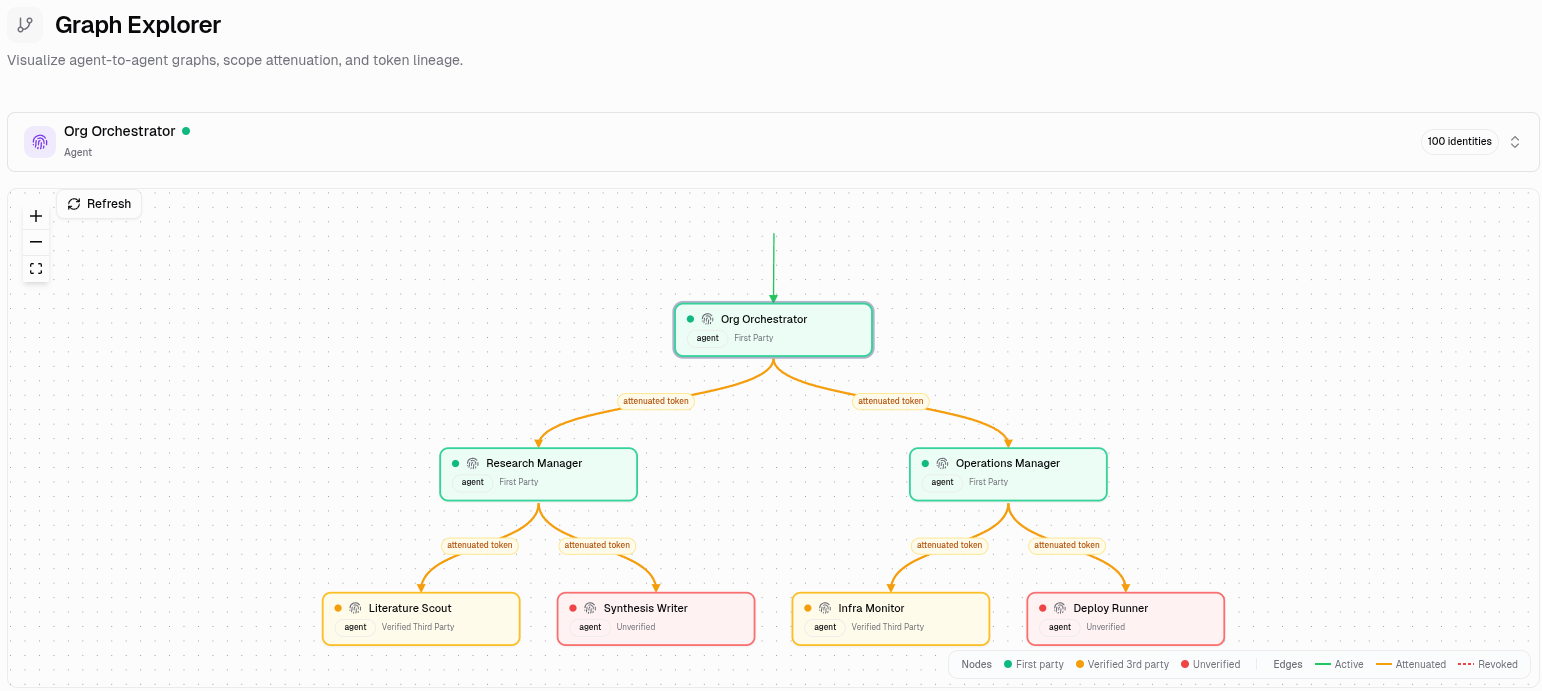Expand the identity selector chevrons
The image size is (1542, 691).
point(1515,142)
